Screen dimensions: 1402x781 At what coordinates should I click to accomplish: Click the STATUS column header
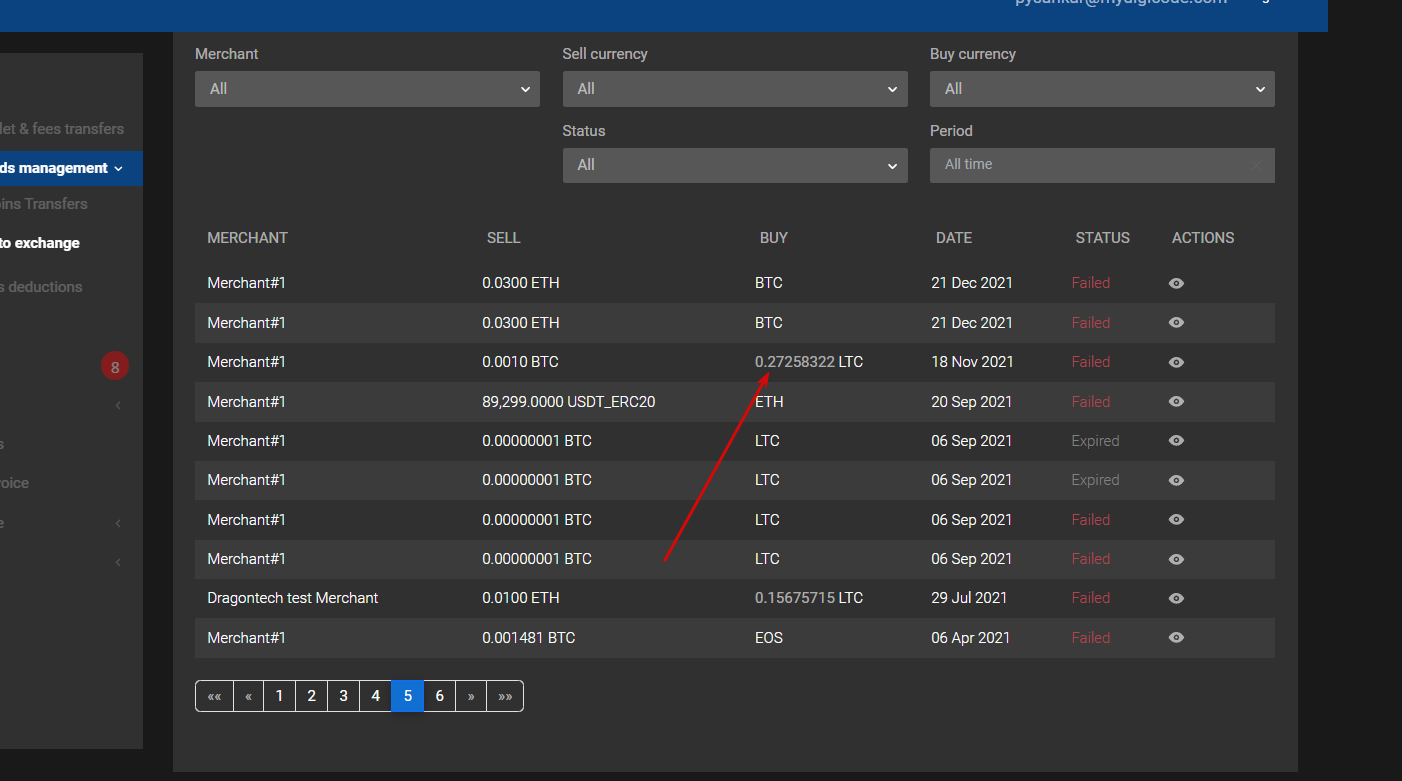click(1103, 238)
